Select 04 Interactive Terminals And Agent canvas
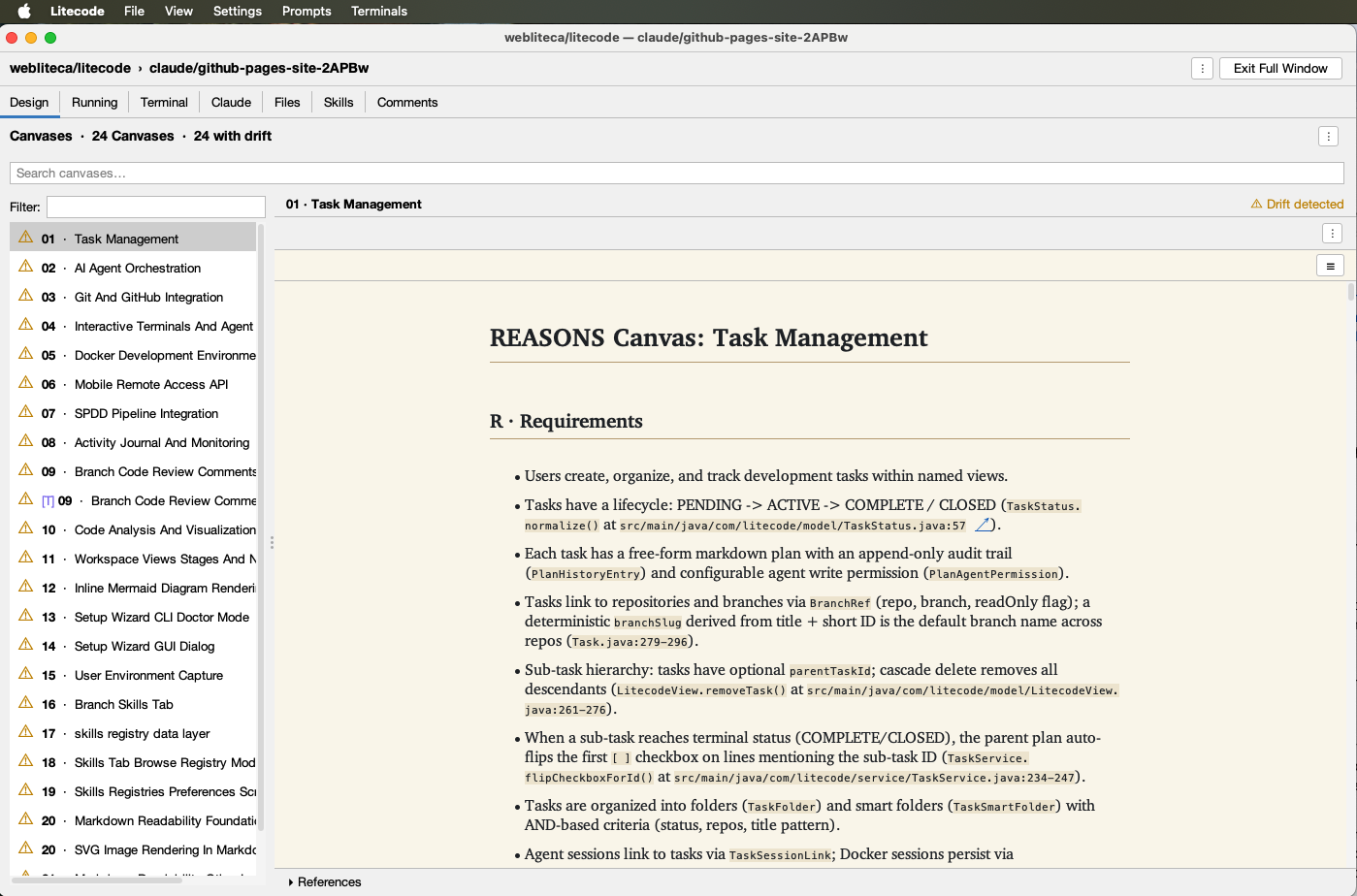This screenshot has width=1357, height=896. (x=133, y=326)
